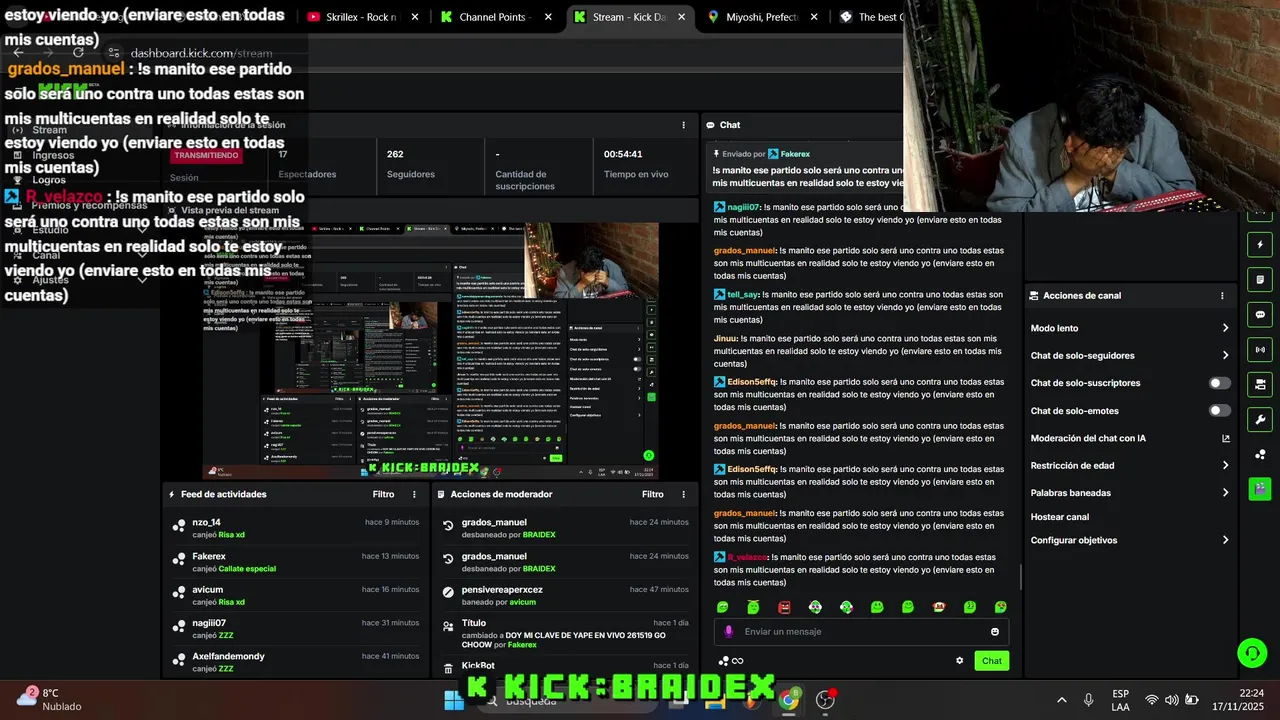Click avicum link in ban action
Screen dimensions: 1280x720
point(522,602)
